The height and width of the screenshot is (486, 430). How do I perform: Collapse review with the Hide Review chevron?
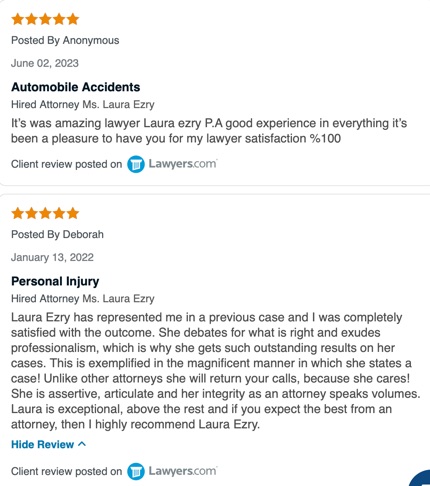[82, 444]
